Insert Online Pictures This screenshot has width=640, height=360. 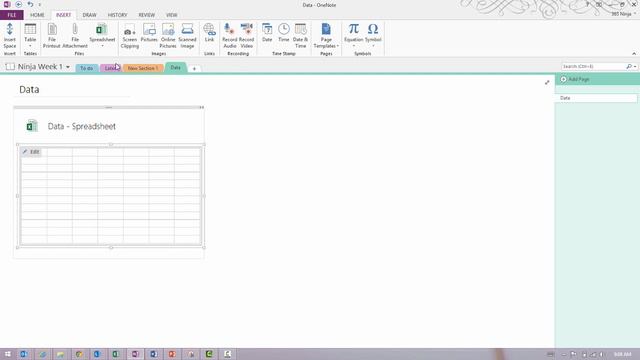tap(168, 36)
